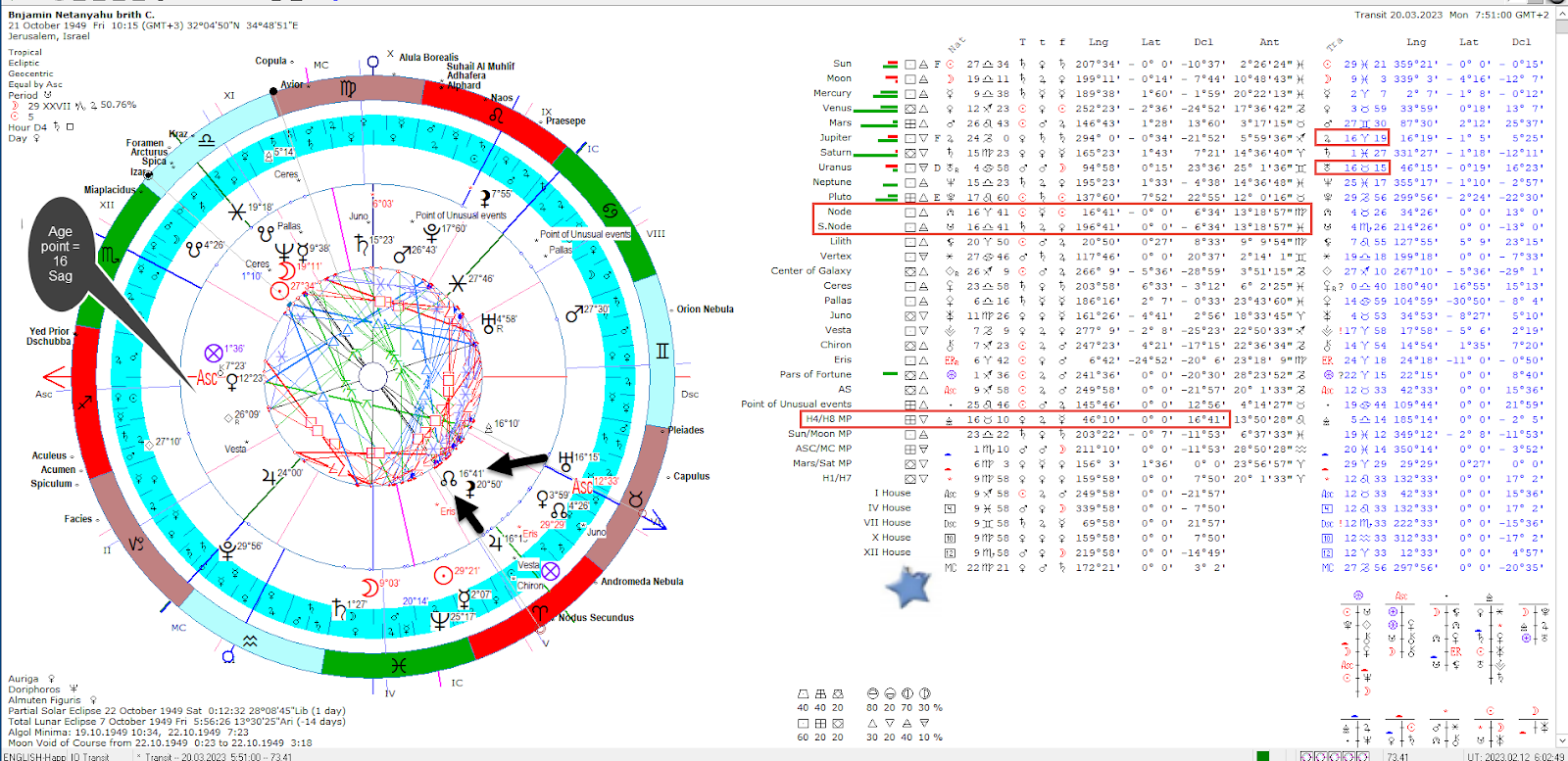The height and width of the screenshot is (761, 1568).
Task: Click the Andromeda Nebula label
Action: pyautogui.click(x=642, y=582)
